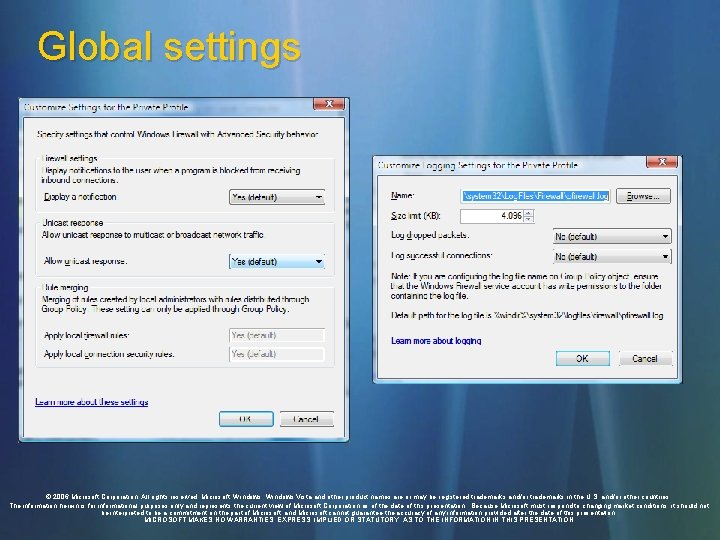
Task: Click the Apply local connection security rules label
Action: 109,354
